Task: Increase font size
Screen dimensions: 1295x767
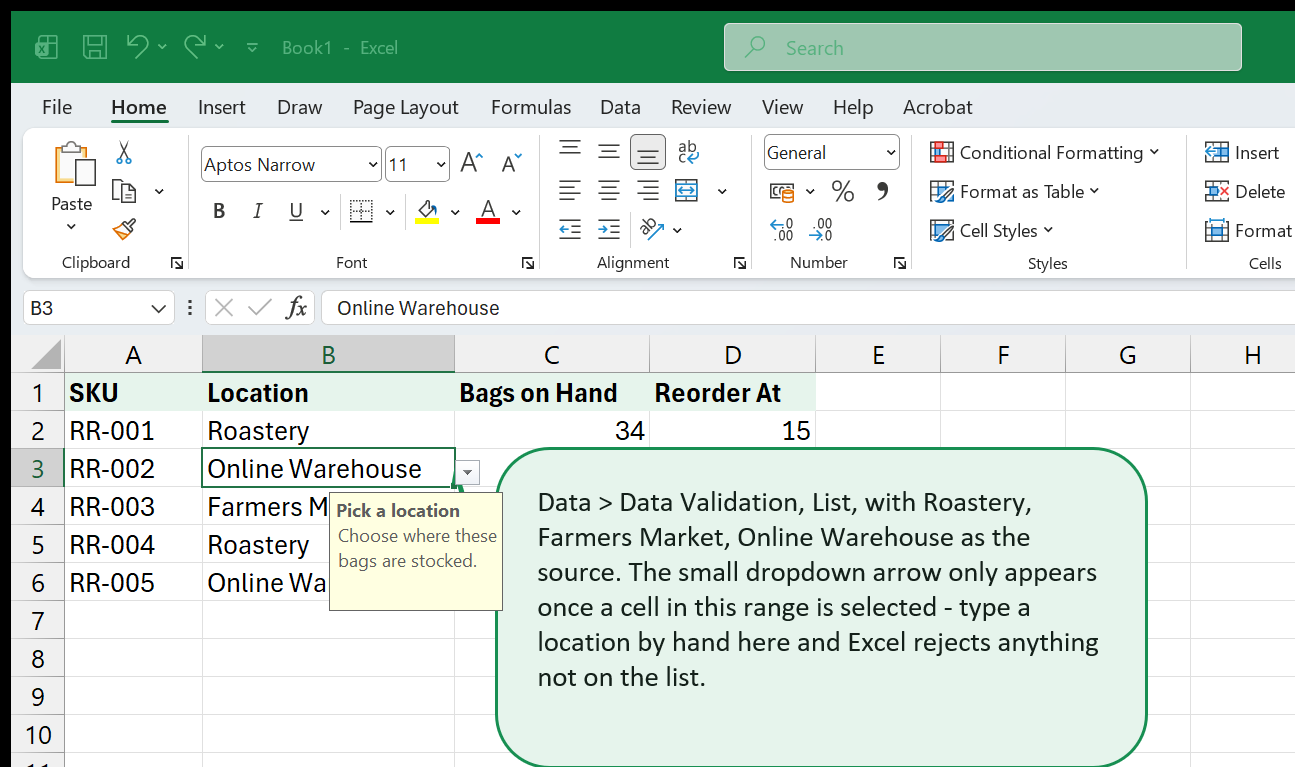Action: point(472,164)
